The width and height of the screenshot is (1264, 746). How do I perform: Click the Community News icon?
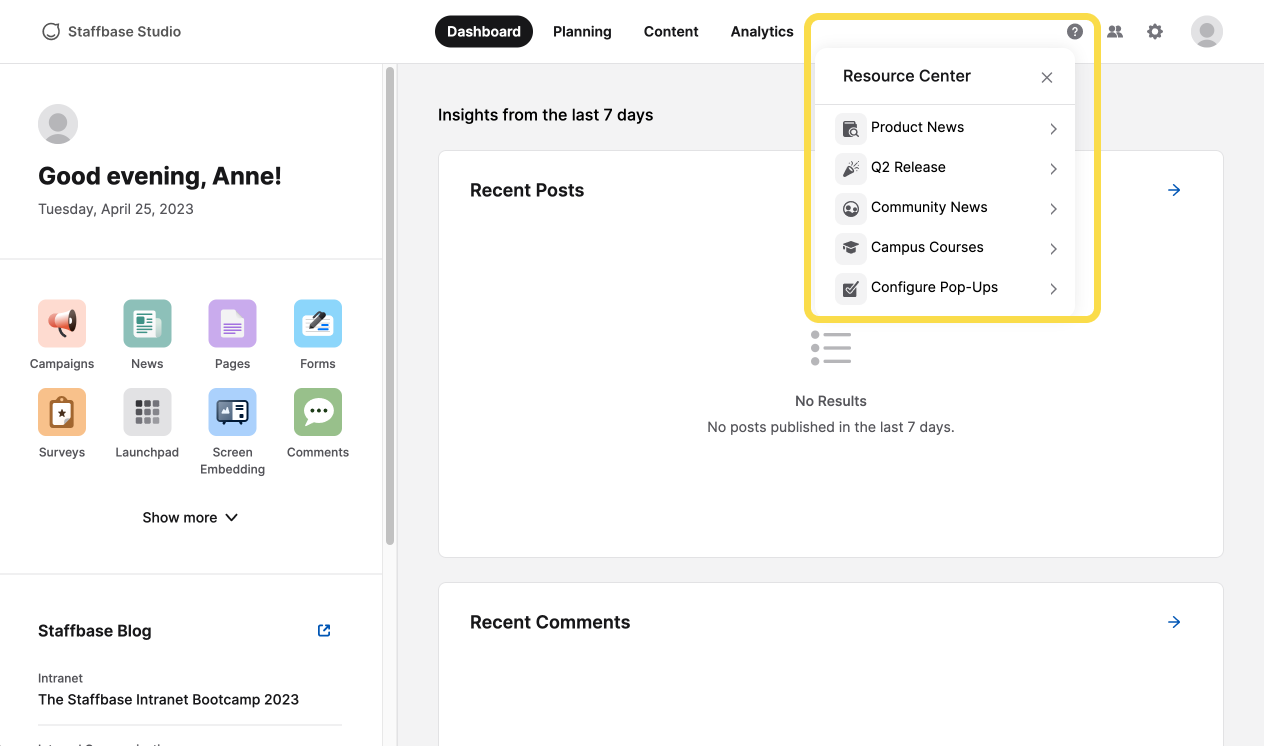point(851,208)
